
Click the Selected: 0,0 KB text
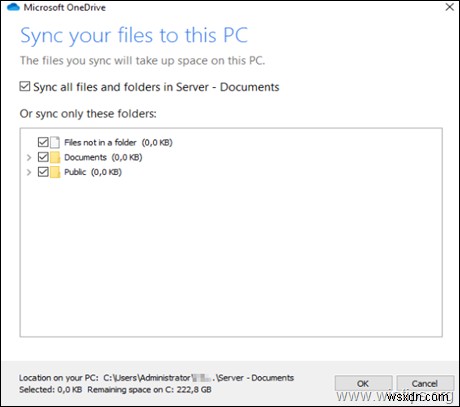(x=50, y=389)
